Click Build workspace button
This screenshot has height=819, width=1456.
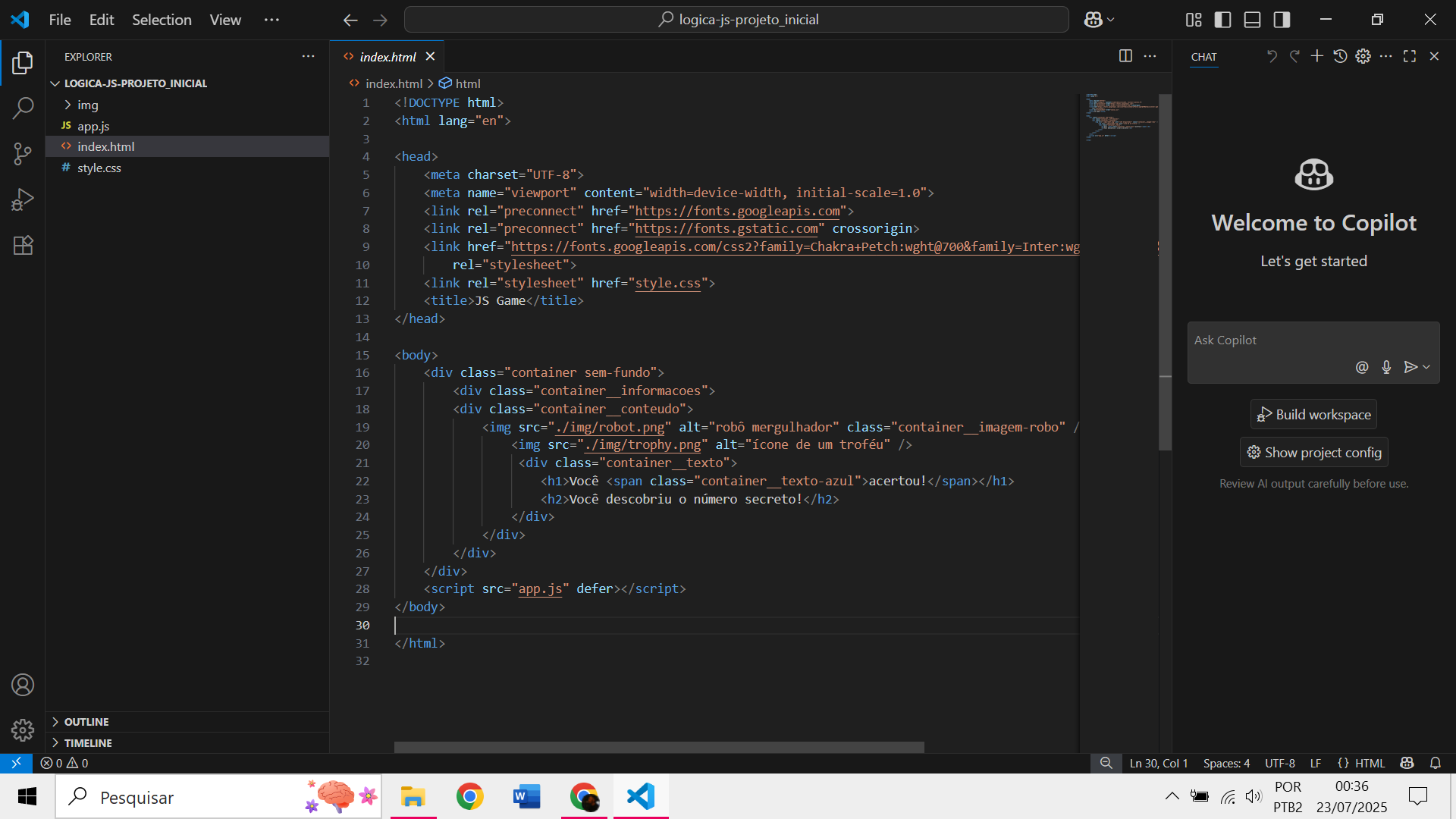[x=1313, y=414]
